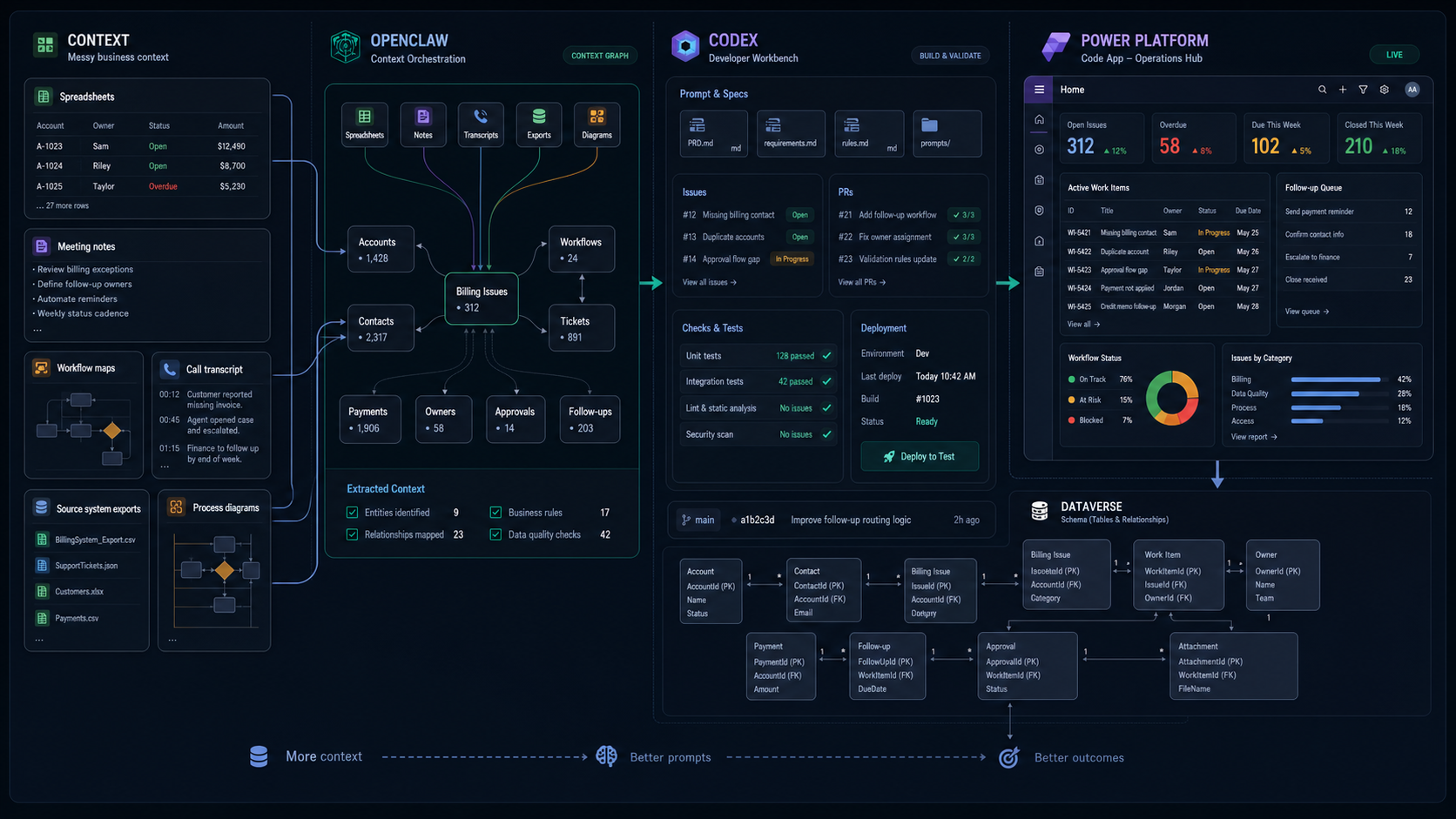Click the Deploy to Test button
1456x819 pixels.
(x=920, y=456)
